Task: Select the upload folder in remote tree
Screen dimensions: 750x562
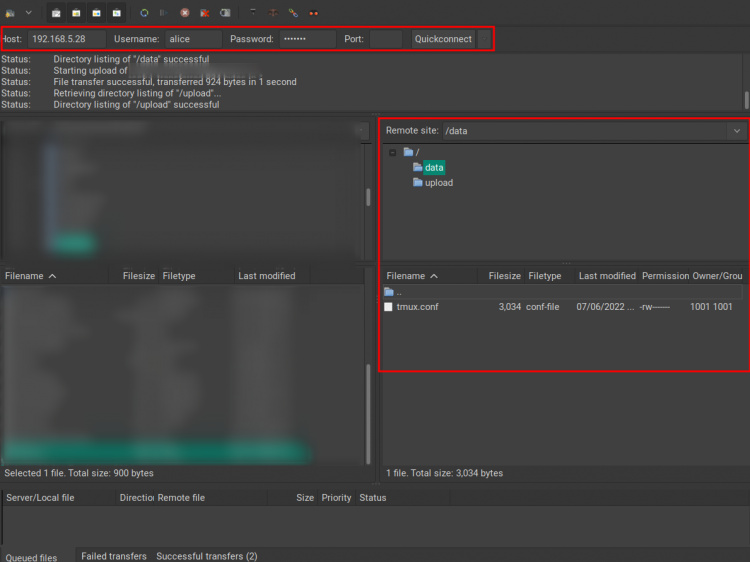Action: pyautogui.click(x=438, y=183)
